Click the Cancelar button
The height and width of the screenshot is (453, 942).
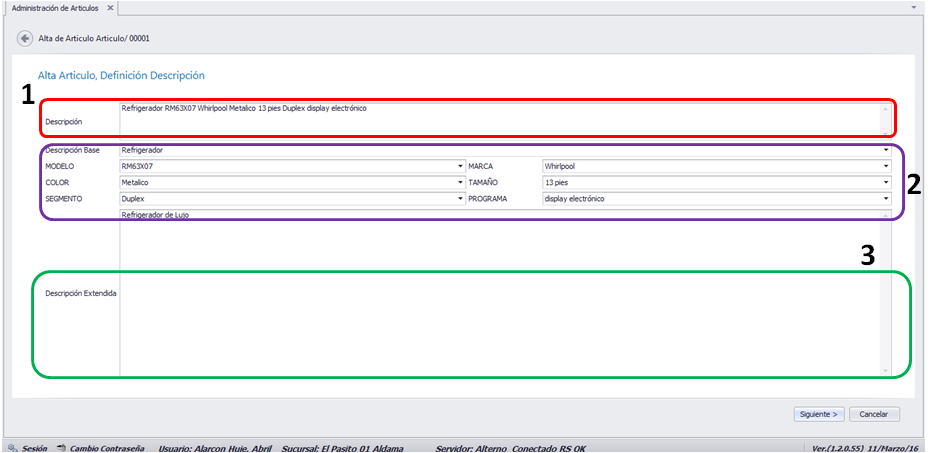tap(874, 415)
